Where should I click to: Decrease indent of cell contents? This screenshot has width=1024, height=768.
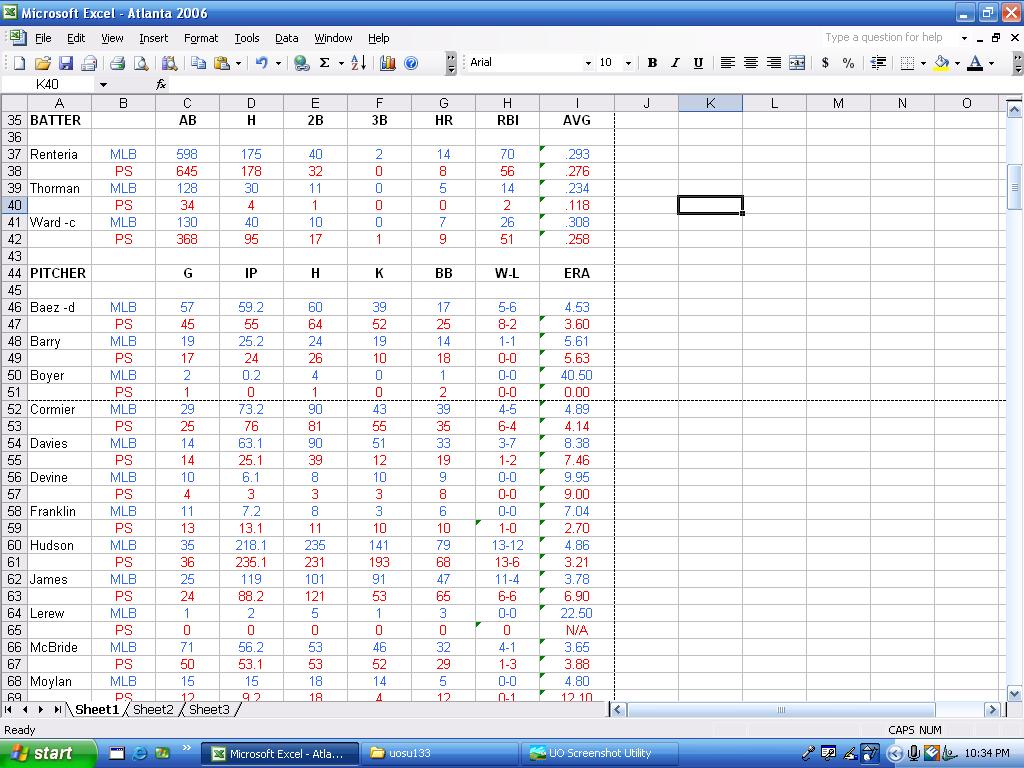(878, 63)
